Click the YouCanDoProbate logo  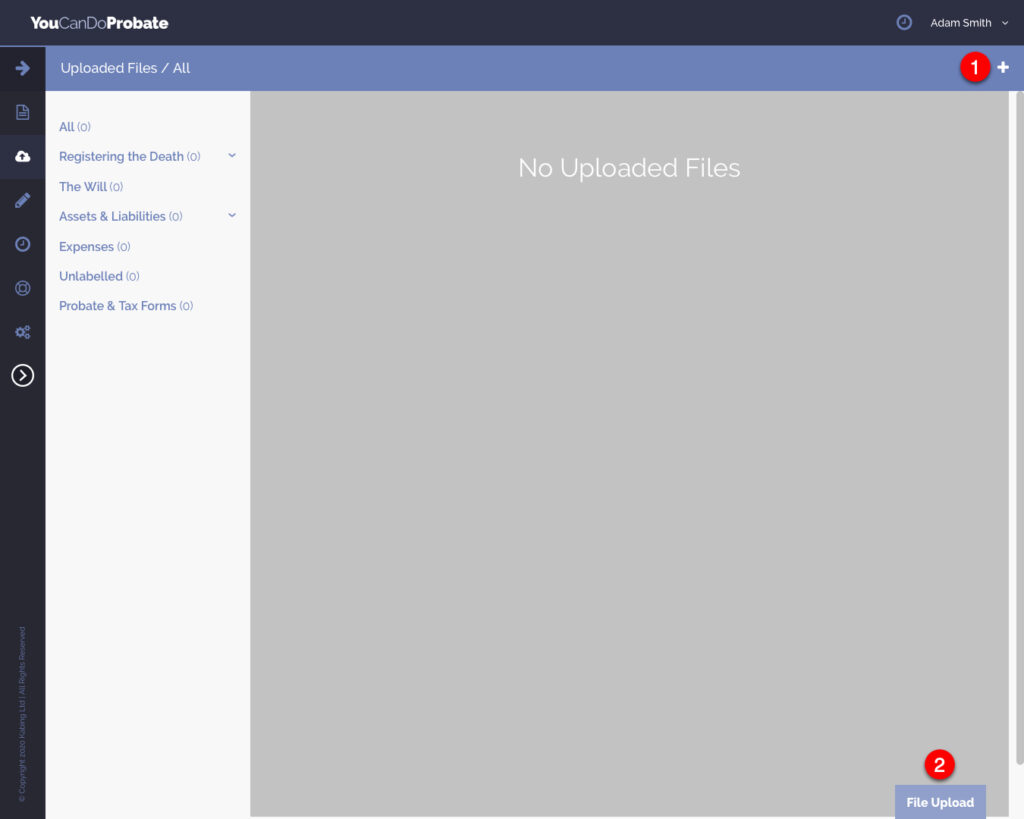coord(99,22)
